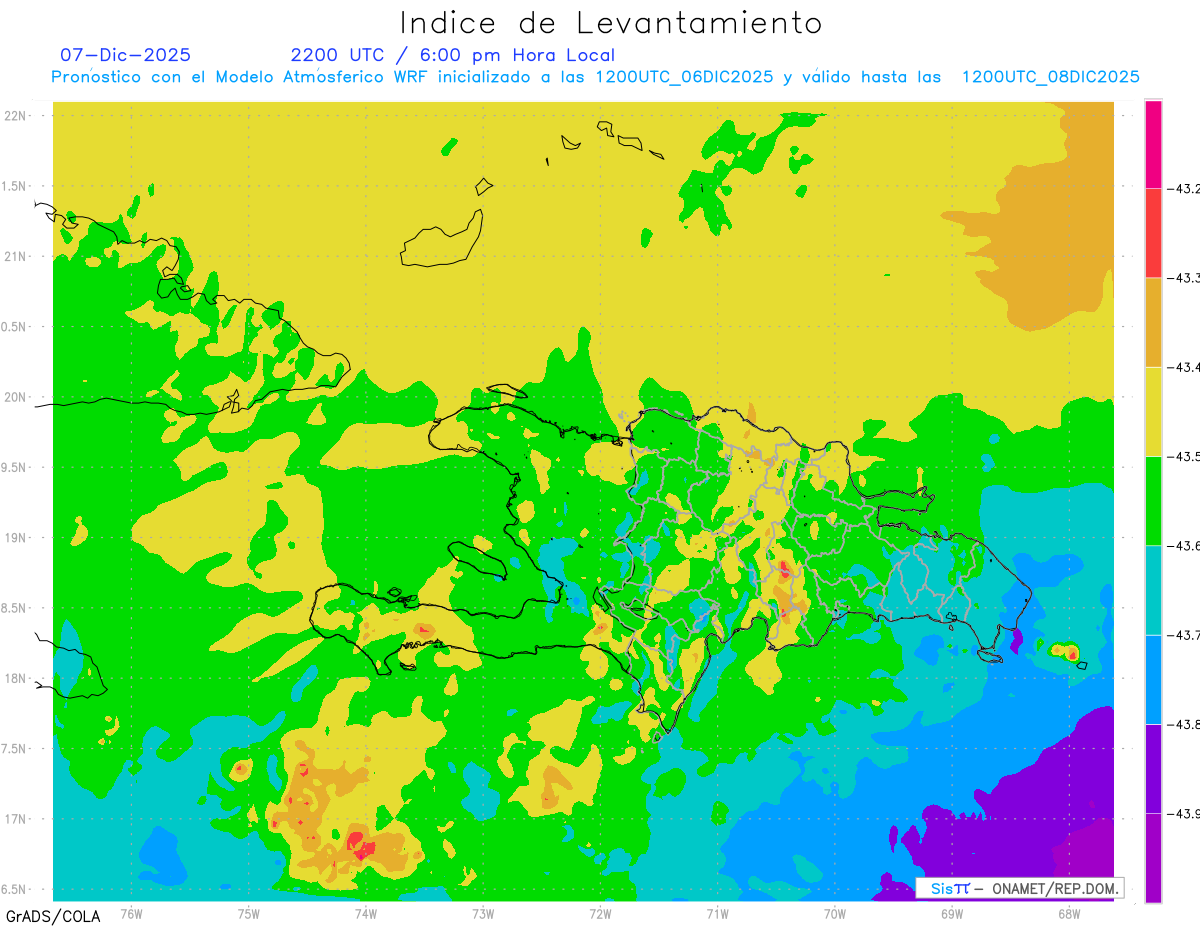Image resolution: width=1200 pixels, height=927 pixels.
Task: Click the title 'Indice de Levantamiento'
Action: [611, 22]
